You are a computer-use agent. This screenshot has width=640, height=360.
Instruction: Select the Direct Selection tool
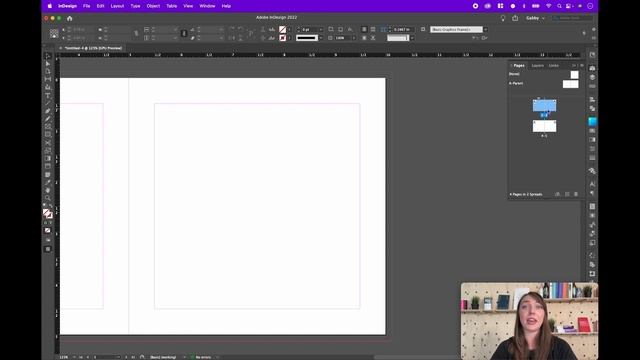48,64
